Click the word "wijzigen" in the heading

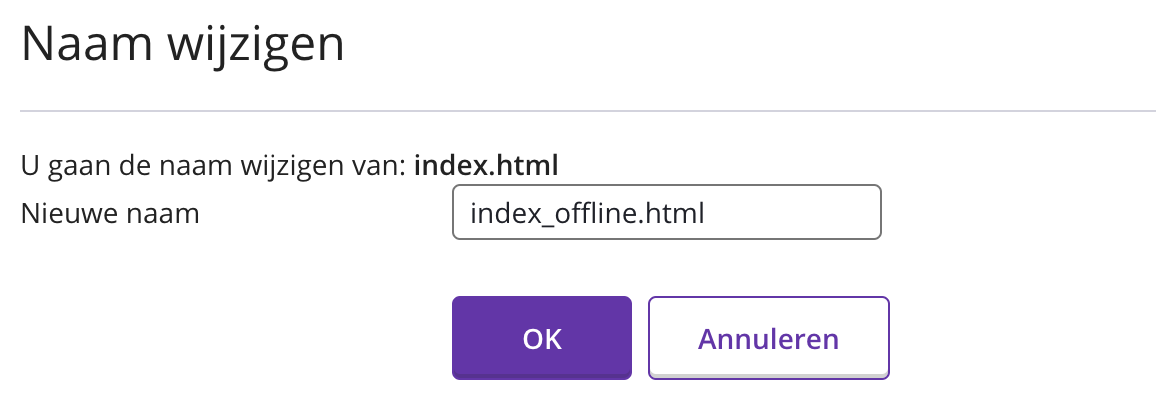pyautogui.click(x=263, y=45)
